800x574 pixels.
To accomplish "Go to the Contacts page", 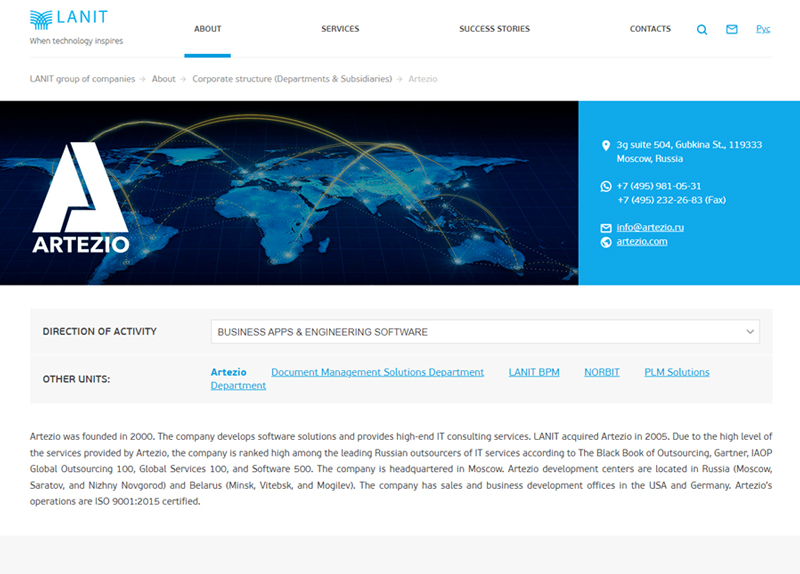I will coord(650,29).
